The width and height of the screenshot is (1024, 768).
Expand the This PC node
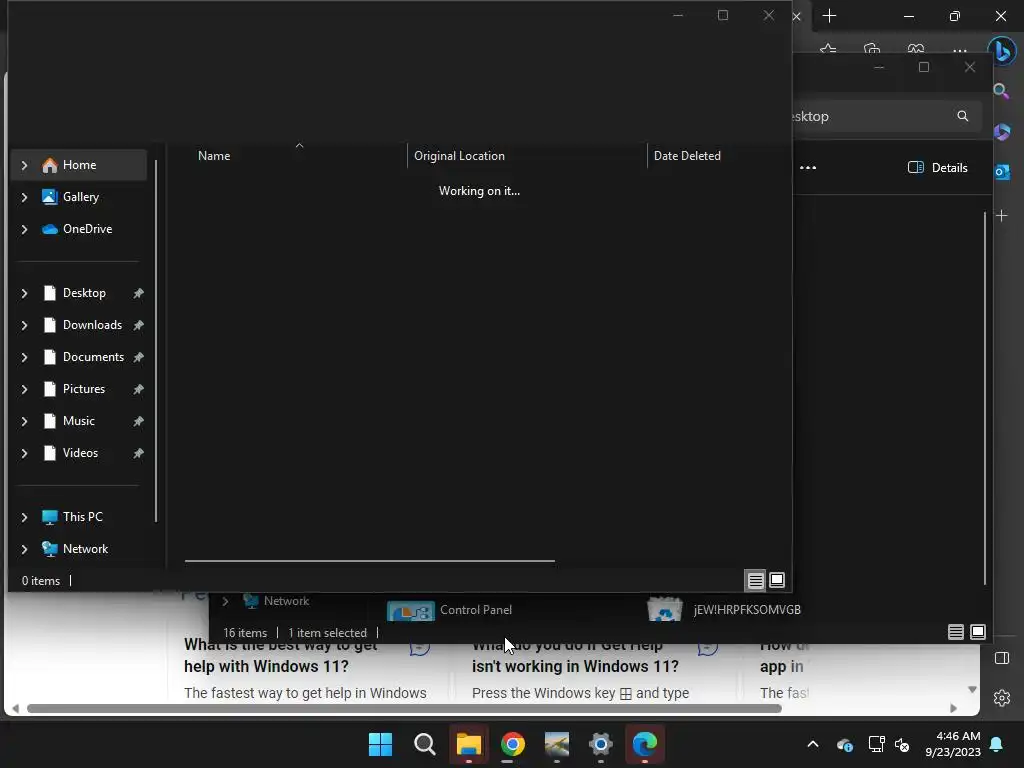[24, 517]
